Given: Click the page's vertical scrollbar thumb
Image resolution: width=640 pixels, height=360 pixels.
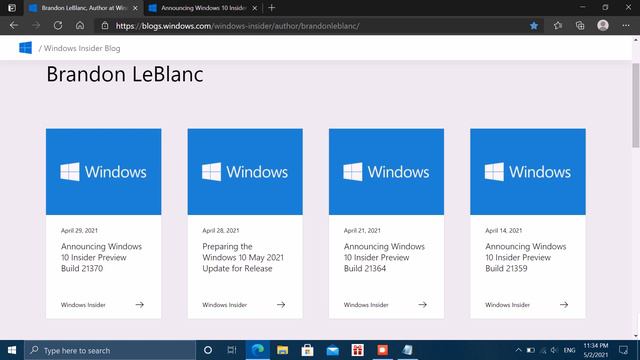Looking at the screenshot, I should 636,105.
